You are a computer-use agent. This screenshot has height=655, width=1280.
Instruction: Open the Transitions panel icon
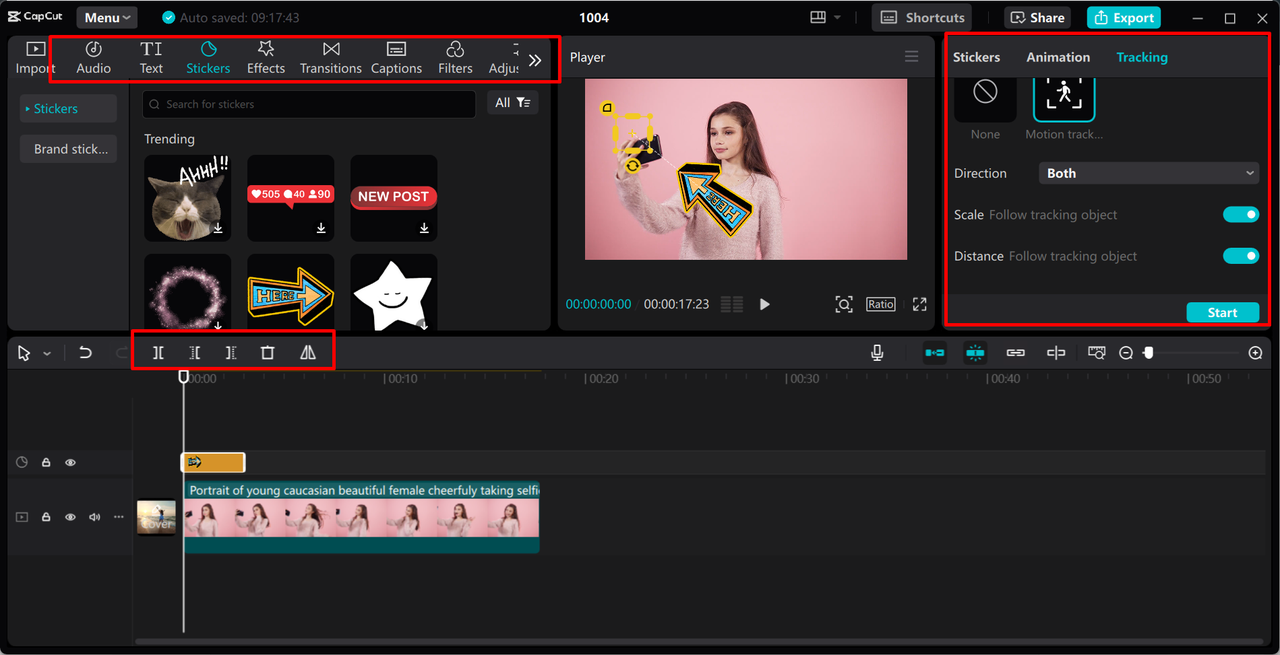click(331, 57)
